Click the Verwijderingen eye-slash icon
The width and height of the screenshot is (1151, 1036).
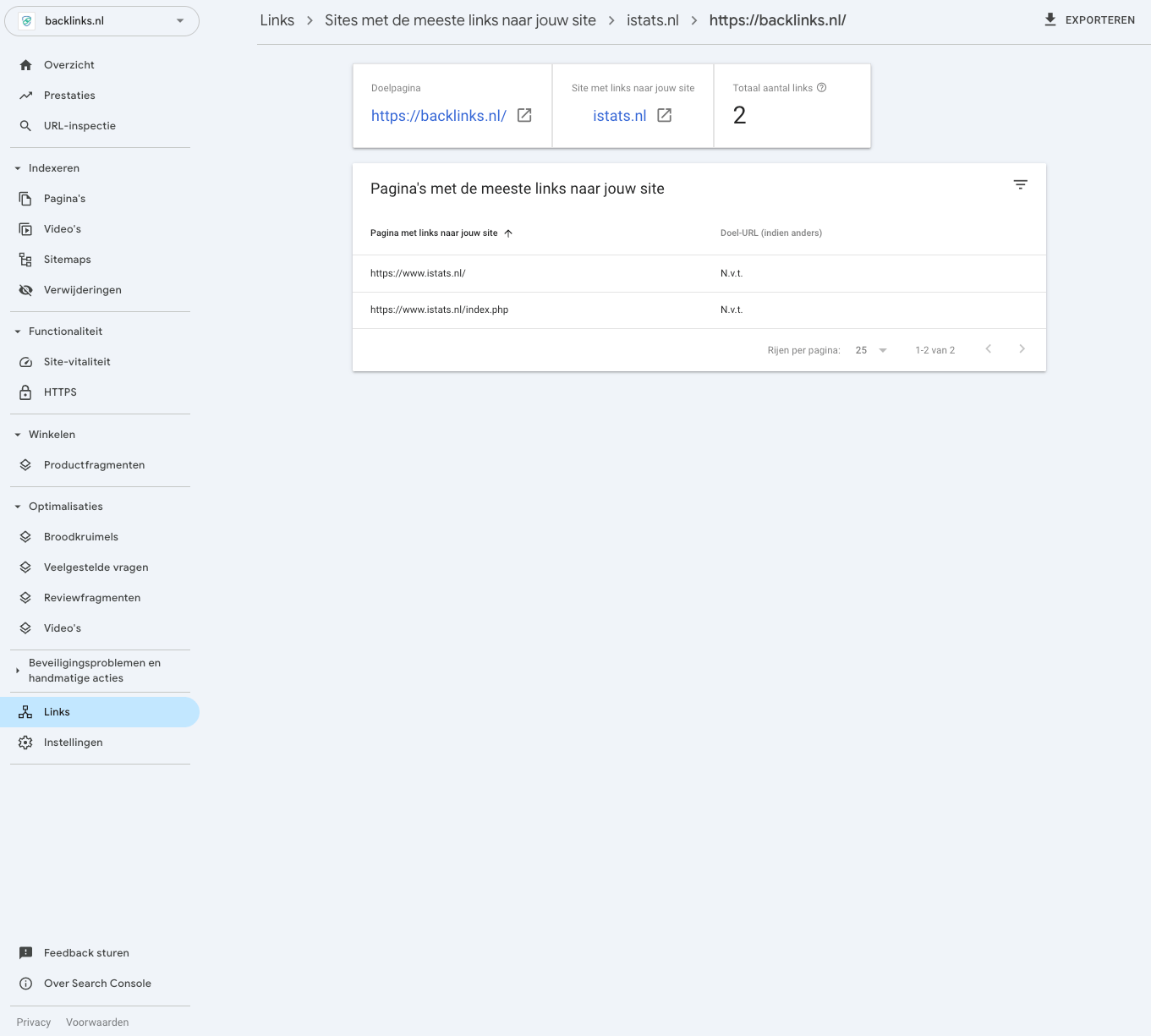26,289
